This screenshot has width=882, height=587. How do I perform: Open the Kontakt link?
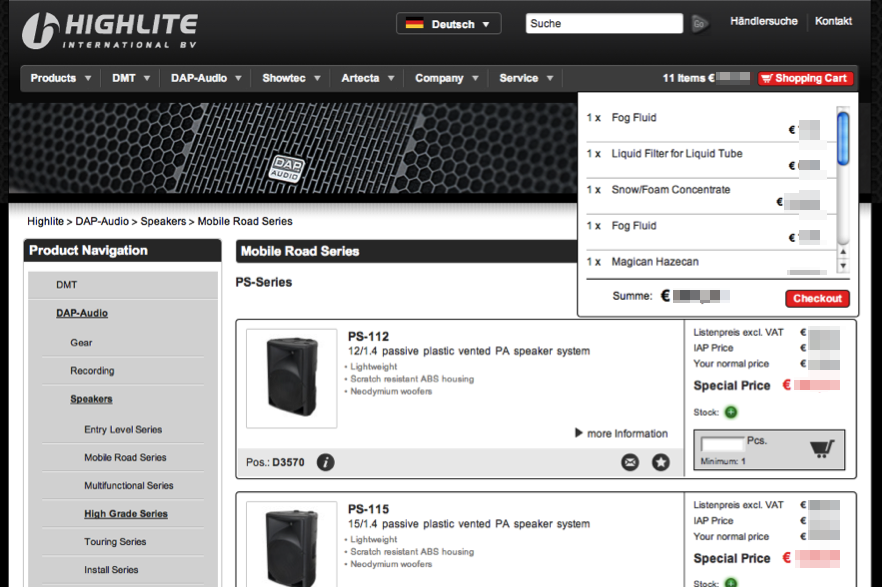point(833,21)
